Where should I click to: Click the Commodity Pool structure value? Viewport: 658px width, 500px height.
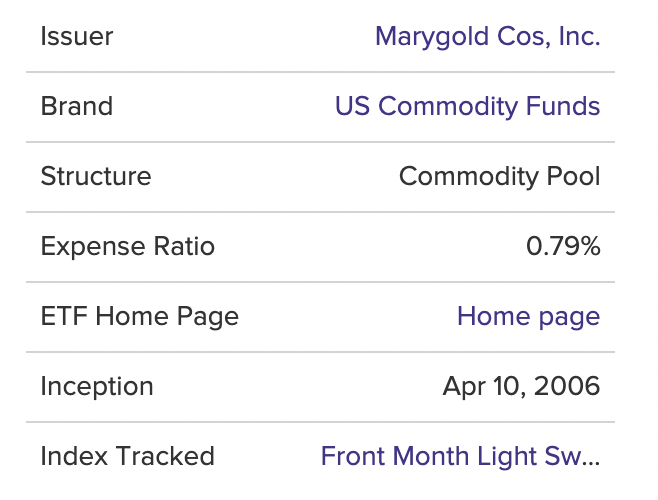click(x=499, y=176)
